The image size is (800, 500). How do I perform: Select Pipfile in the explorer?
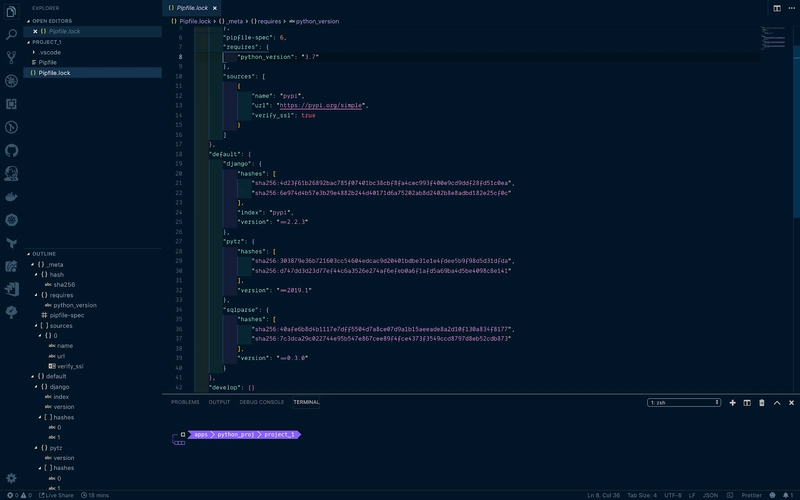[x=47, y=62]
